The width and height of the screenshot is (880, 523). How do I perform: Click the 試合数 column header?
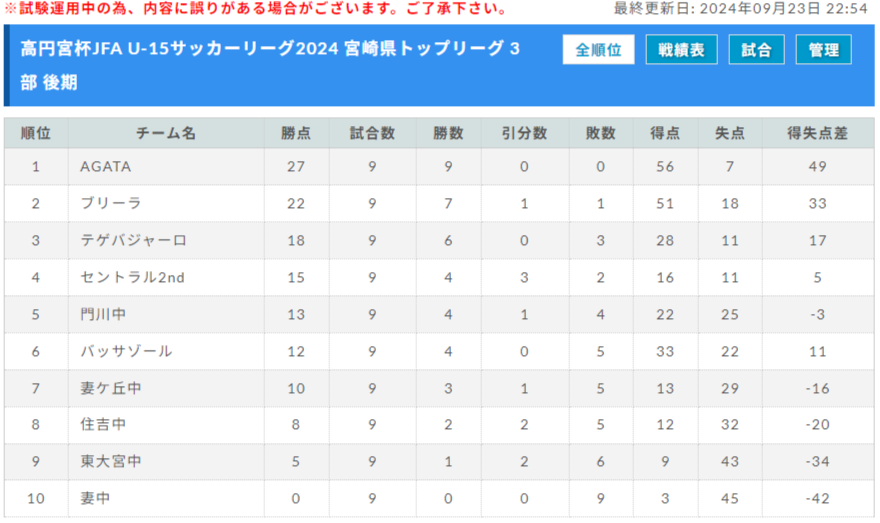[372, 133]
